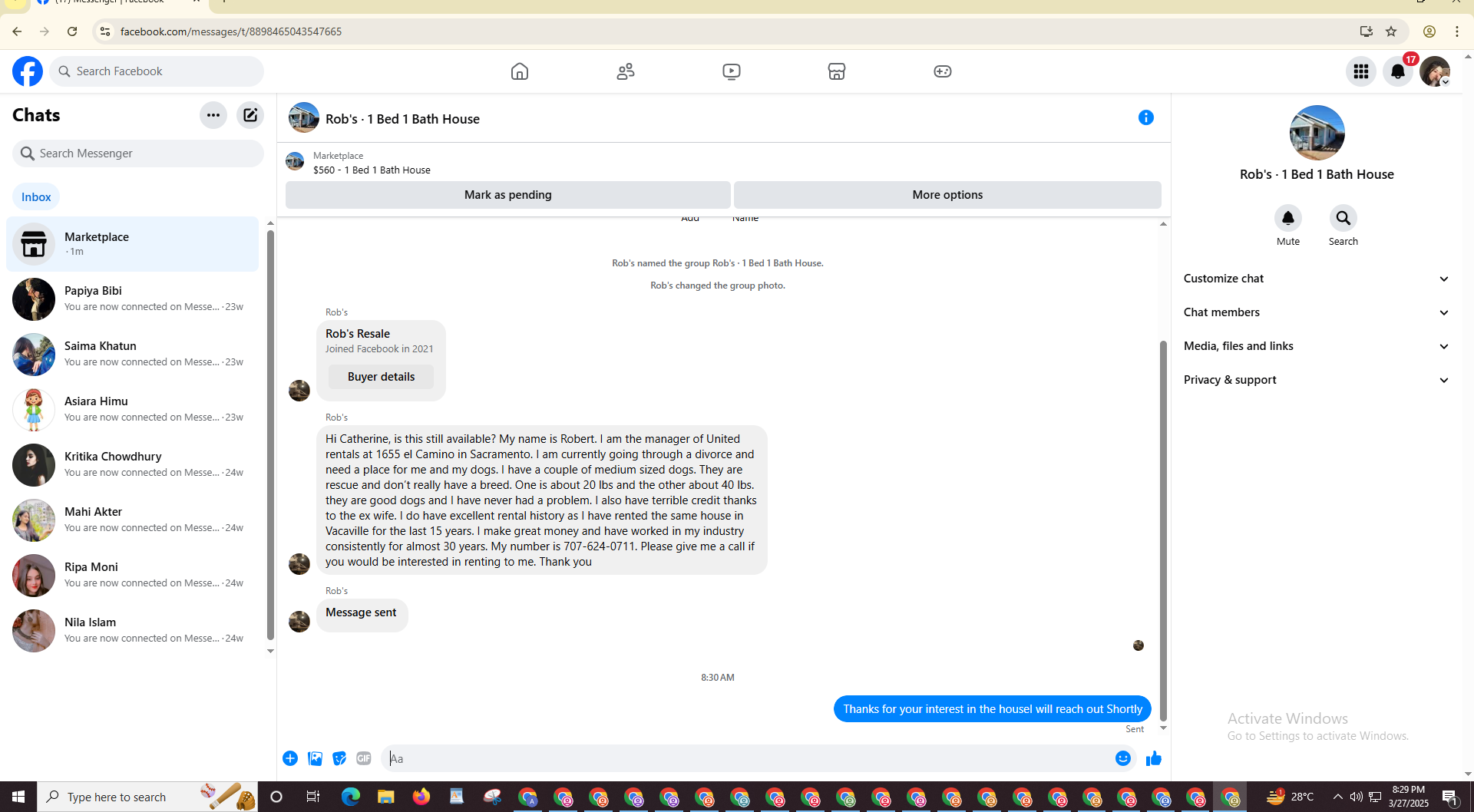Bookmark this page with star icon
Viewport: 1474px width, 812px height.
click(x=1391, y=31)
